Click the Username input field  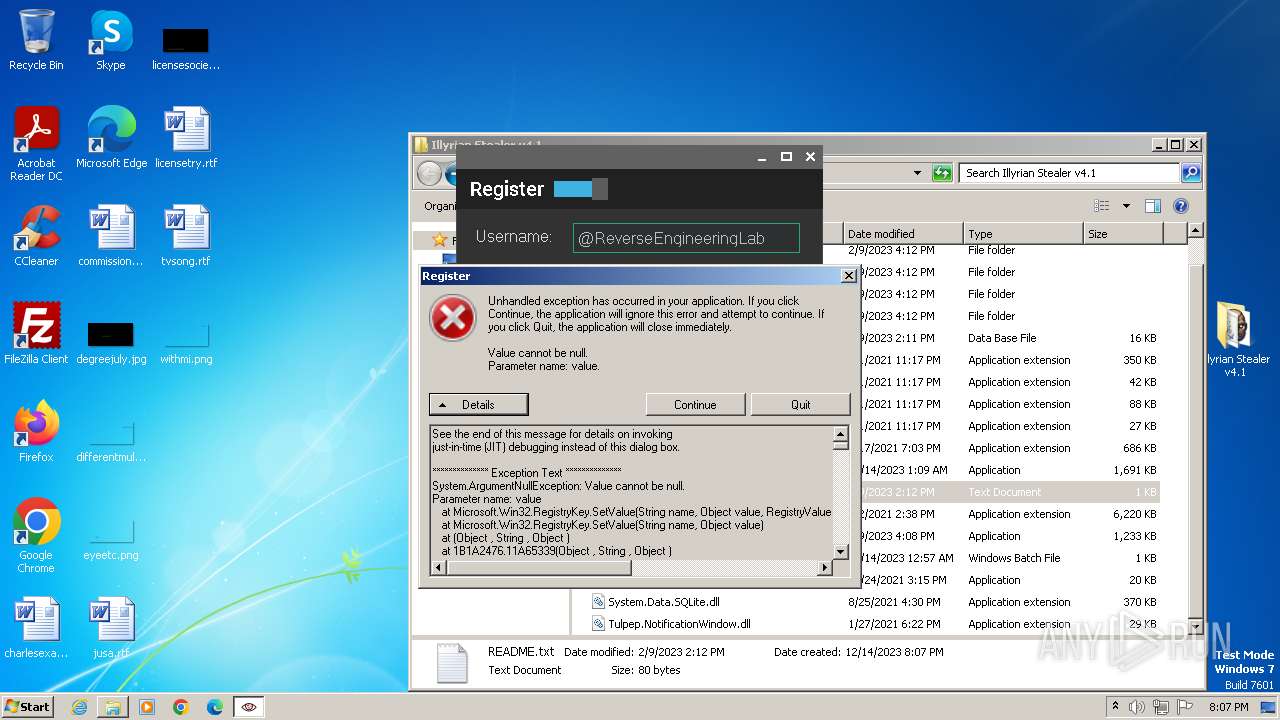[686, 238]
